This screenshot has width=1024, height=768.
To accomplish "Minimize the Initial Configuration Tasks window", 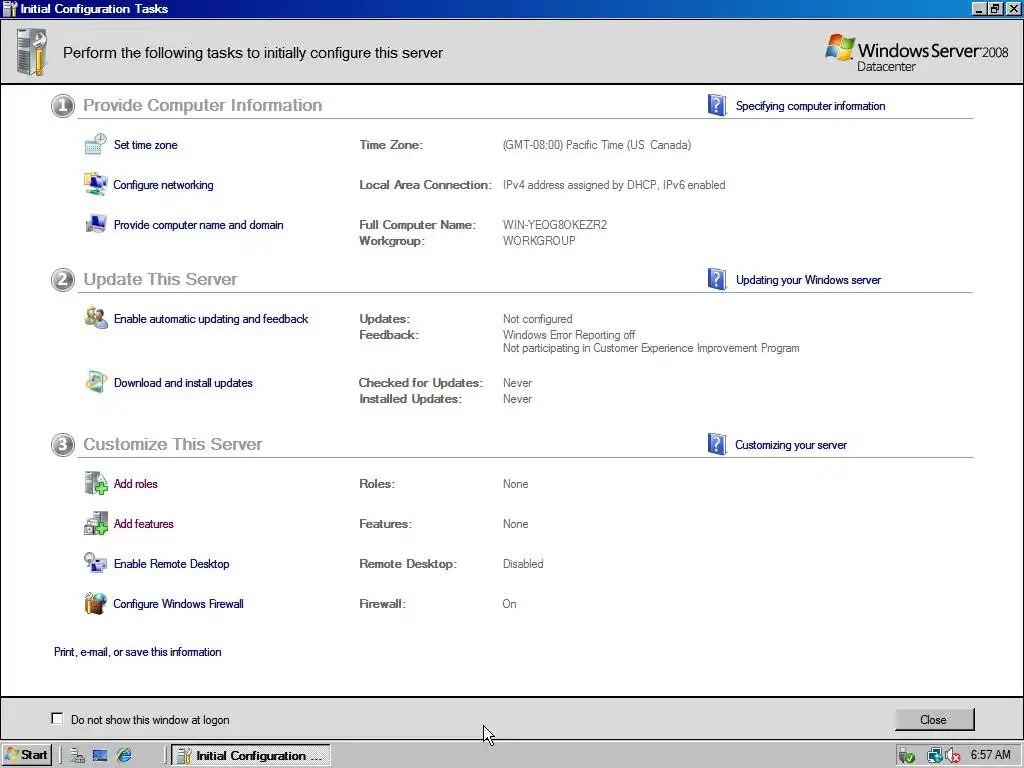I will coord(978,8).
